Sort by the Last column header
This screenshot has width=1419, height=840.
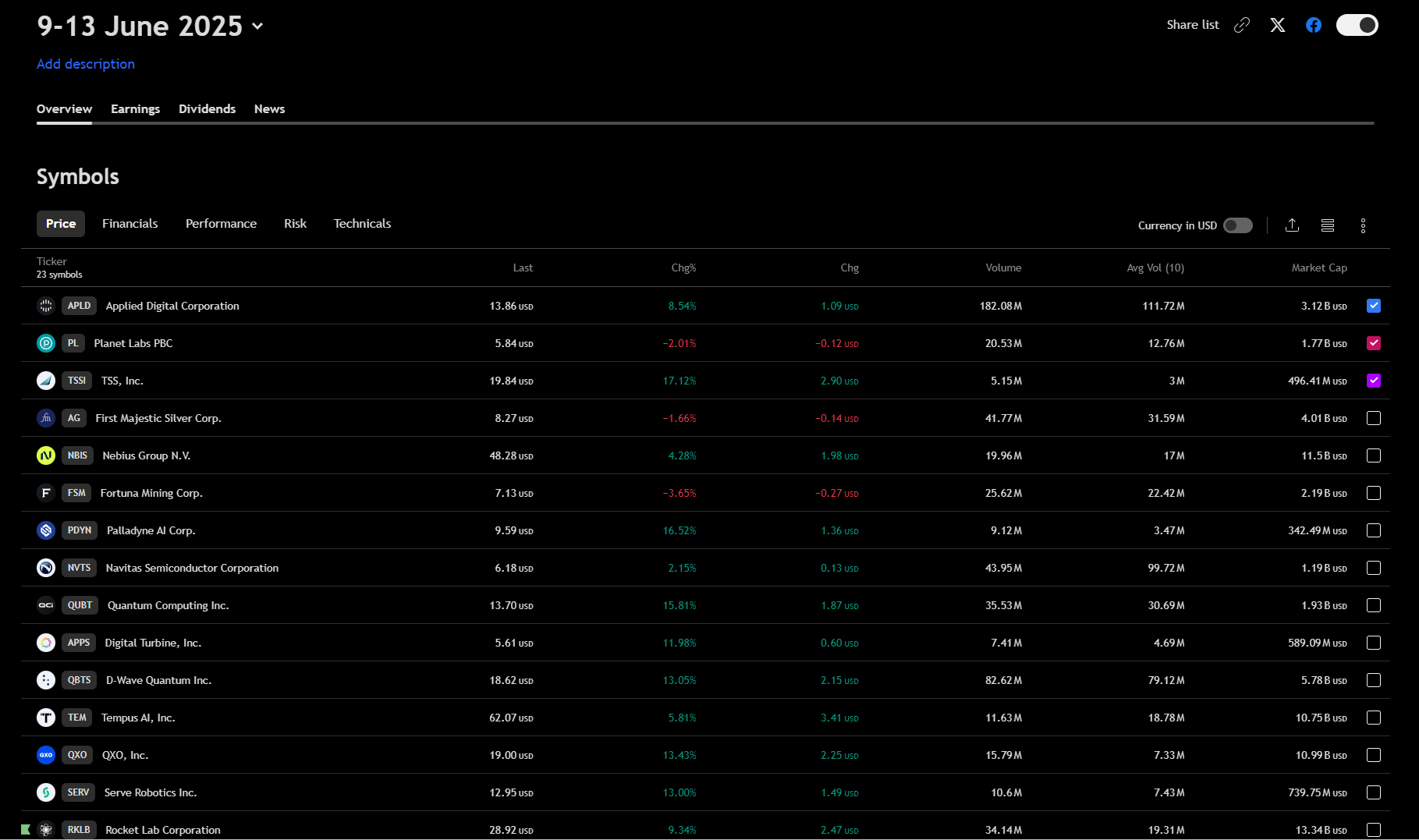523,268
